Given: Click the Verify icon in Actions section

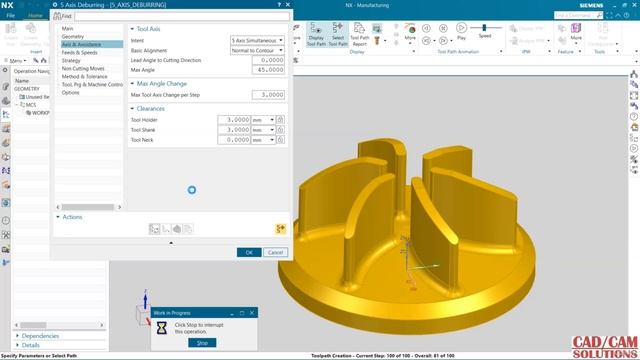Looking at the screenshot, I should (177, 229).
